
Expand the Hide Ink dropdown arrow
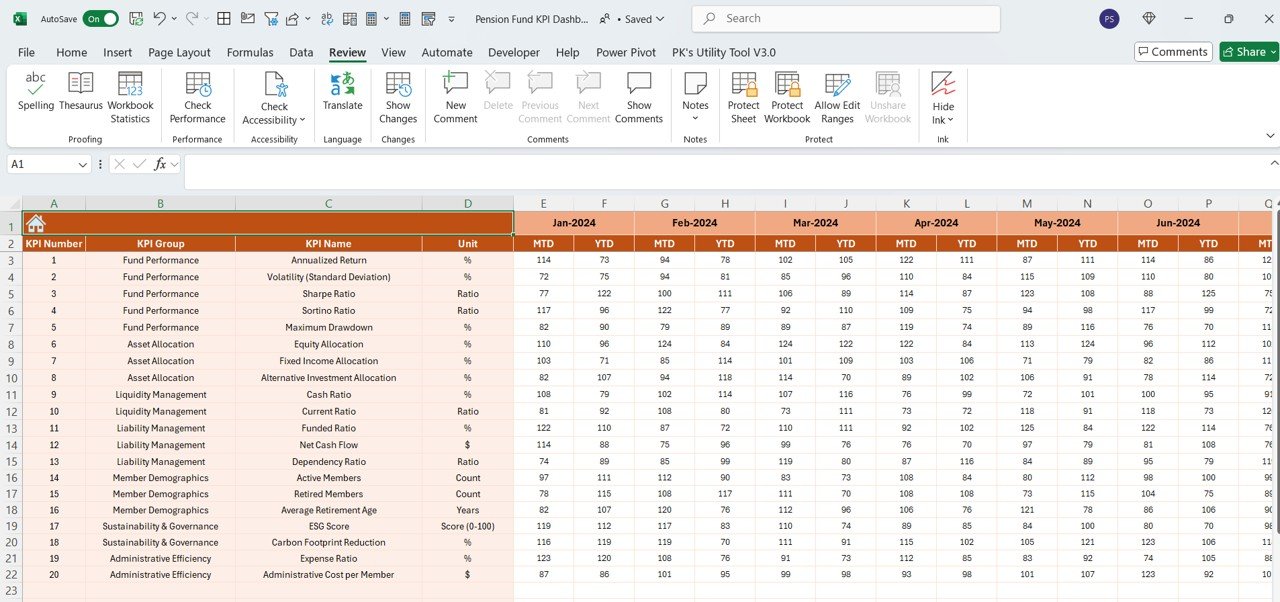pos(951,121)
